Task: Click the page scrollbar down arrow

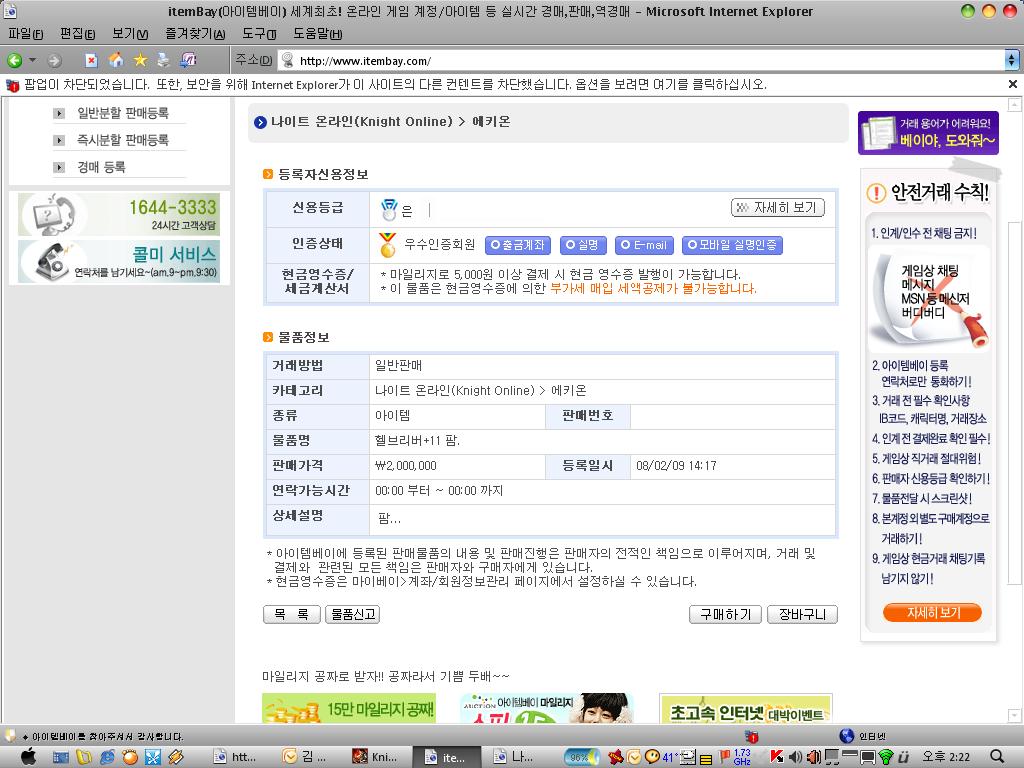Action: tap(1014, 715)
